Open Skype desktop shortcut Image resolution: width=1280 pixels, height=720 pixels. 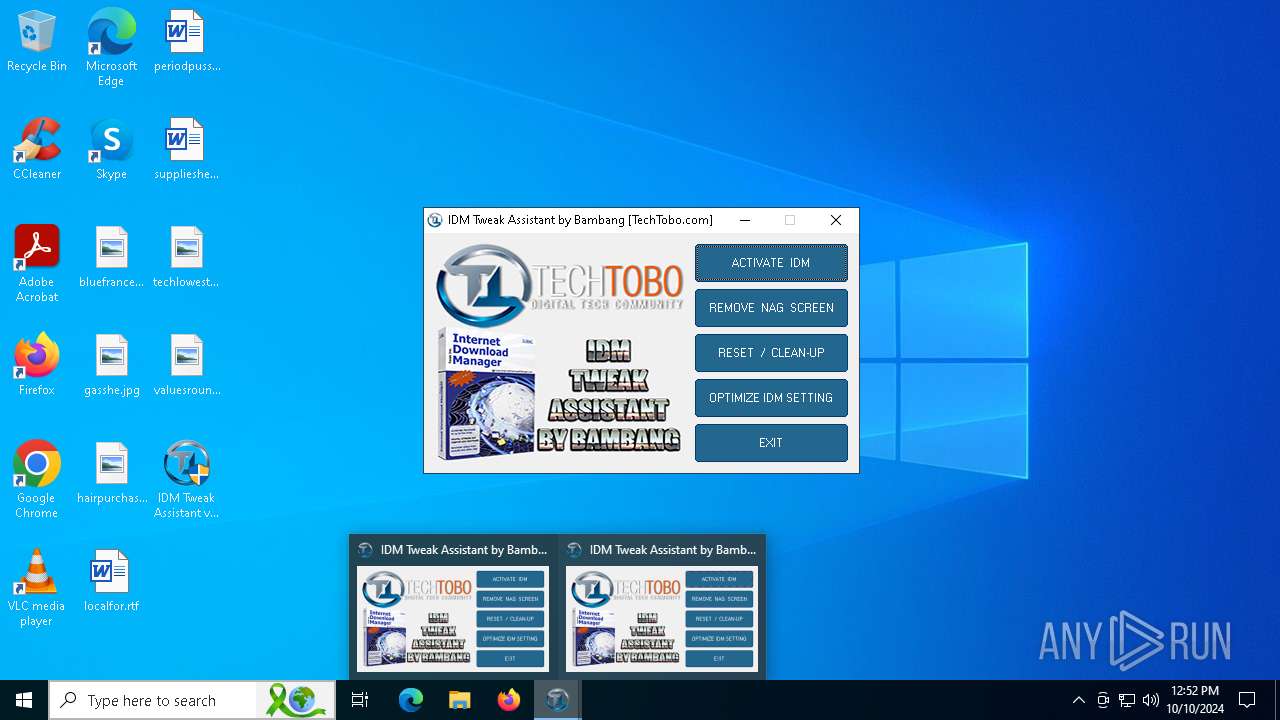[x=111, y=150]
